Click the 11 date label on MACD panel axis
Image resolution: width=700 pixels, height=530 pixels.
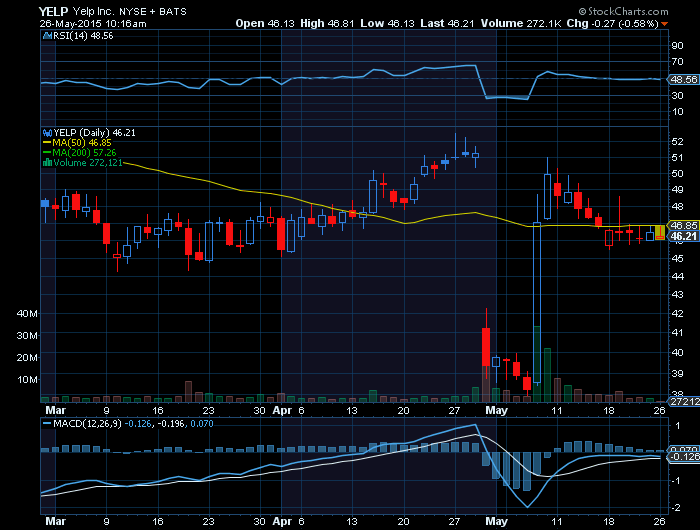pyautogui.click(x=556, y=521)
